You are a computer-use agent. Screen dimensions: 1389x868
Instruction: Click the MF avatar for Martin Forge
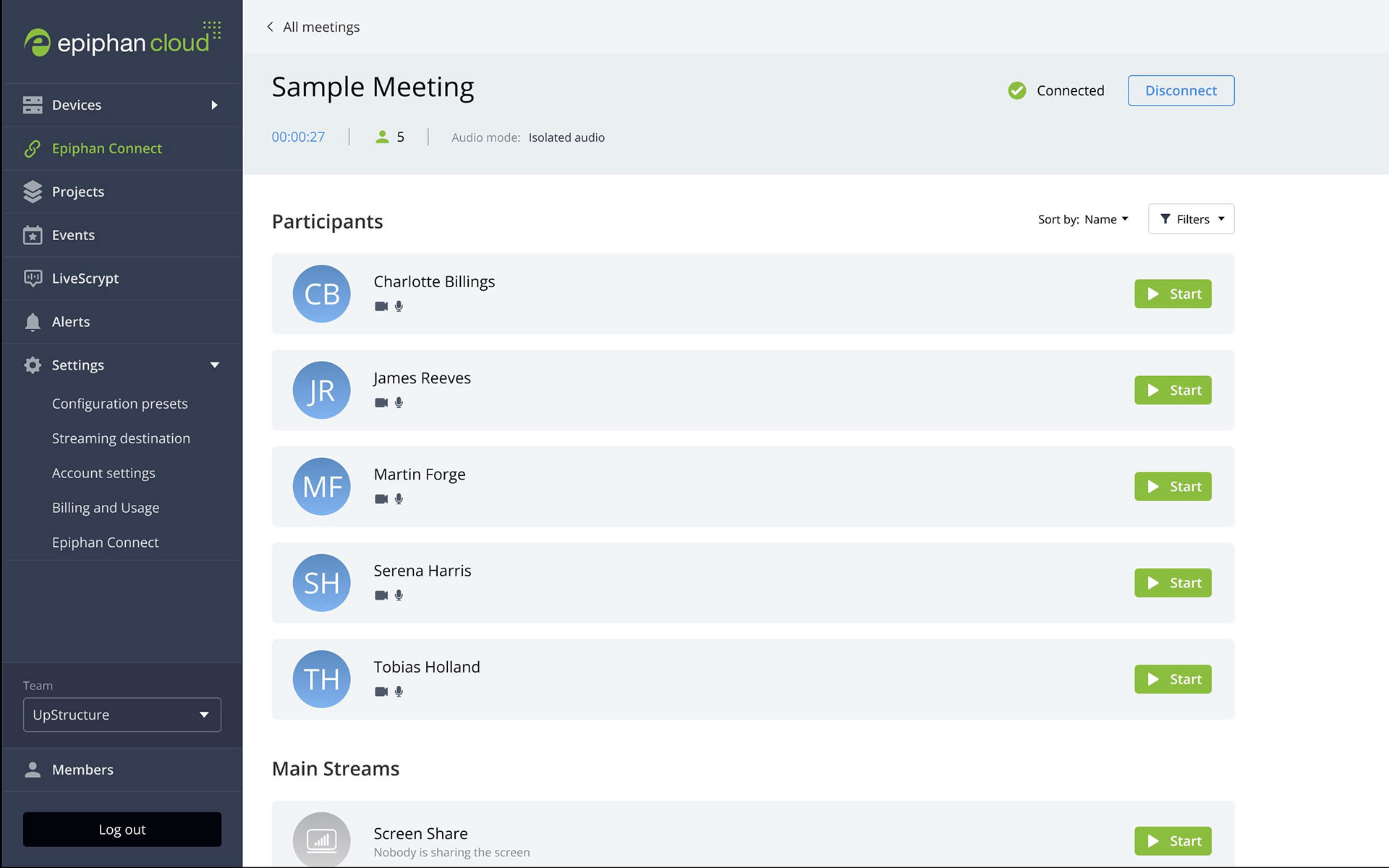tap(321, 486)
